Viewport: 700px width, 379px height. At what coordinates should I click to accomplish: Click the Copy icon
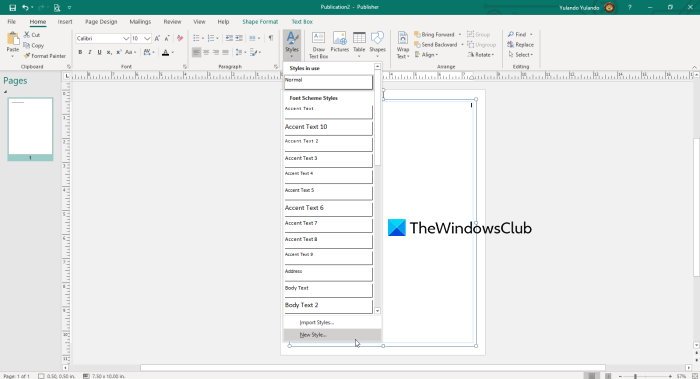click(27, 46)
